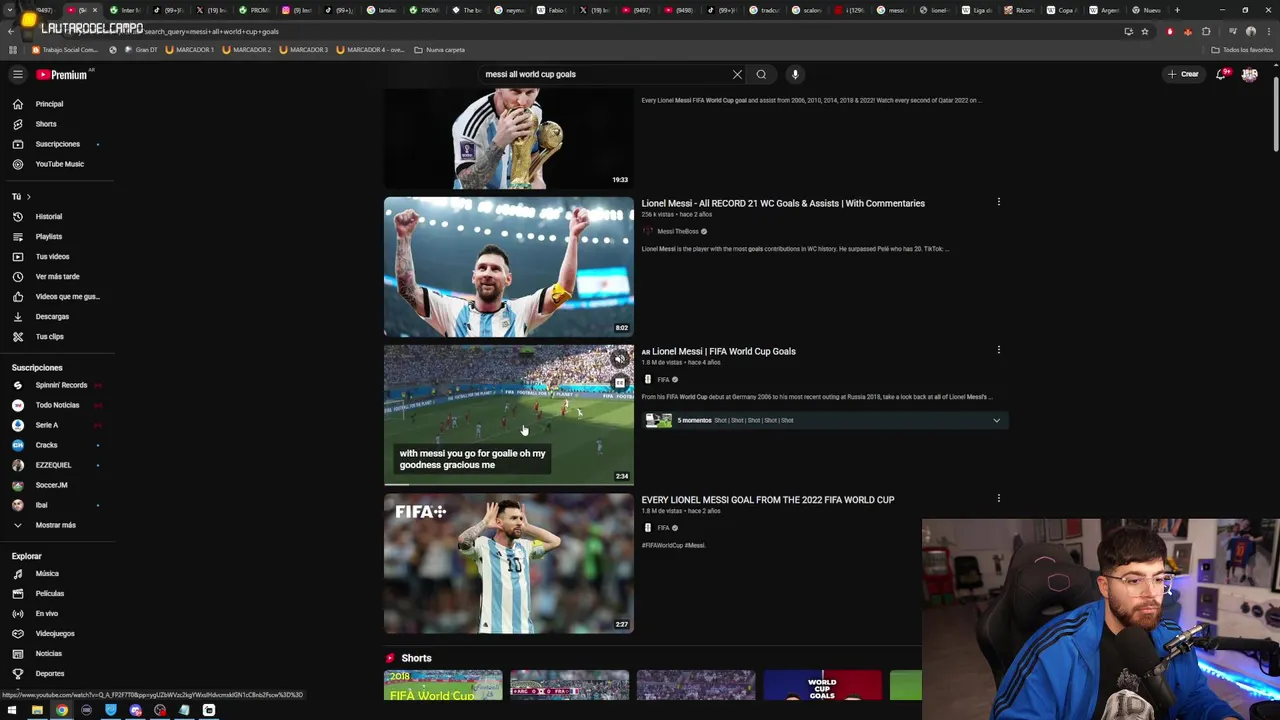Open Tus clips
This screenshot has width=1280, height=720.
click(49, 337)
